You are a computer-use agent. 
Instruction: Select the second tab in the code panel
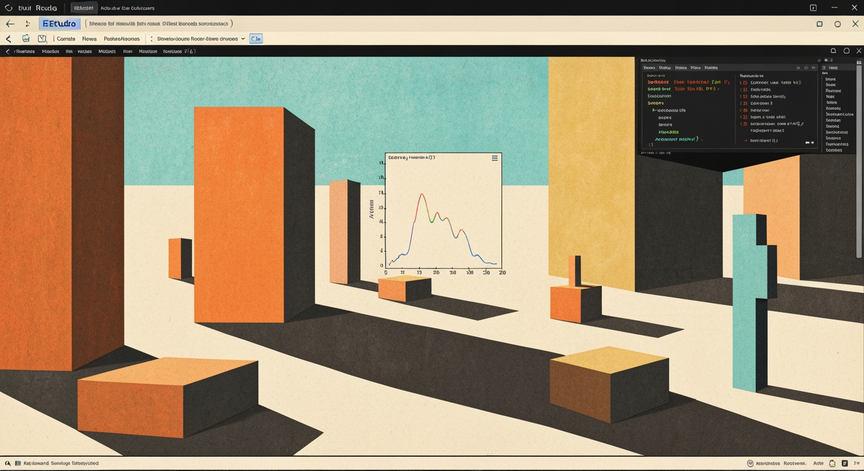click(x=665, y=68)
